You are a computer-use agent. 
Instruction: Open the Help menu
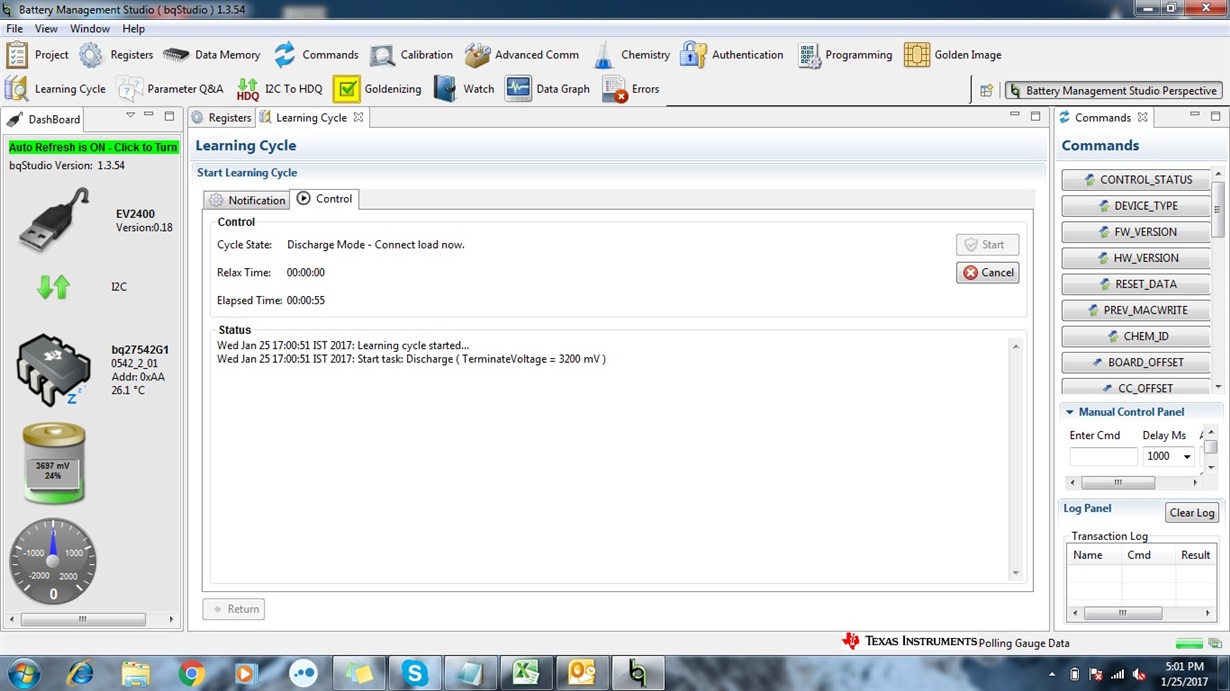point(133,29)
